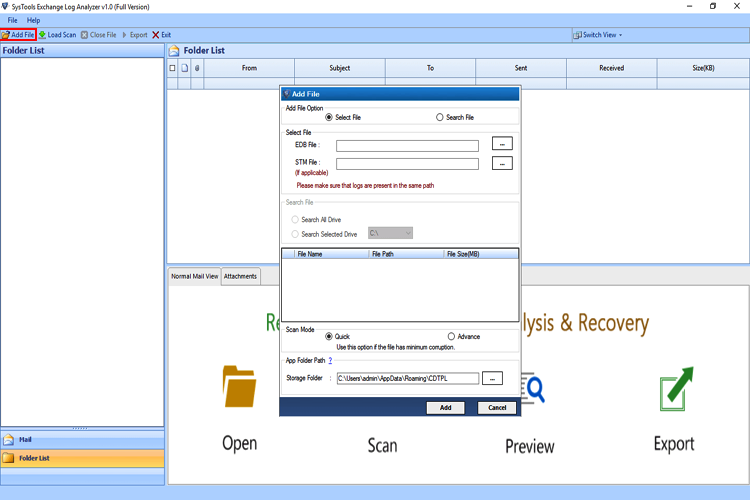750x500 pixels.
Task: Click the green Export arrow icon
Action: click(676, 389)
